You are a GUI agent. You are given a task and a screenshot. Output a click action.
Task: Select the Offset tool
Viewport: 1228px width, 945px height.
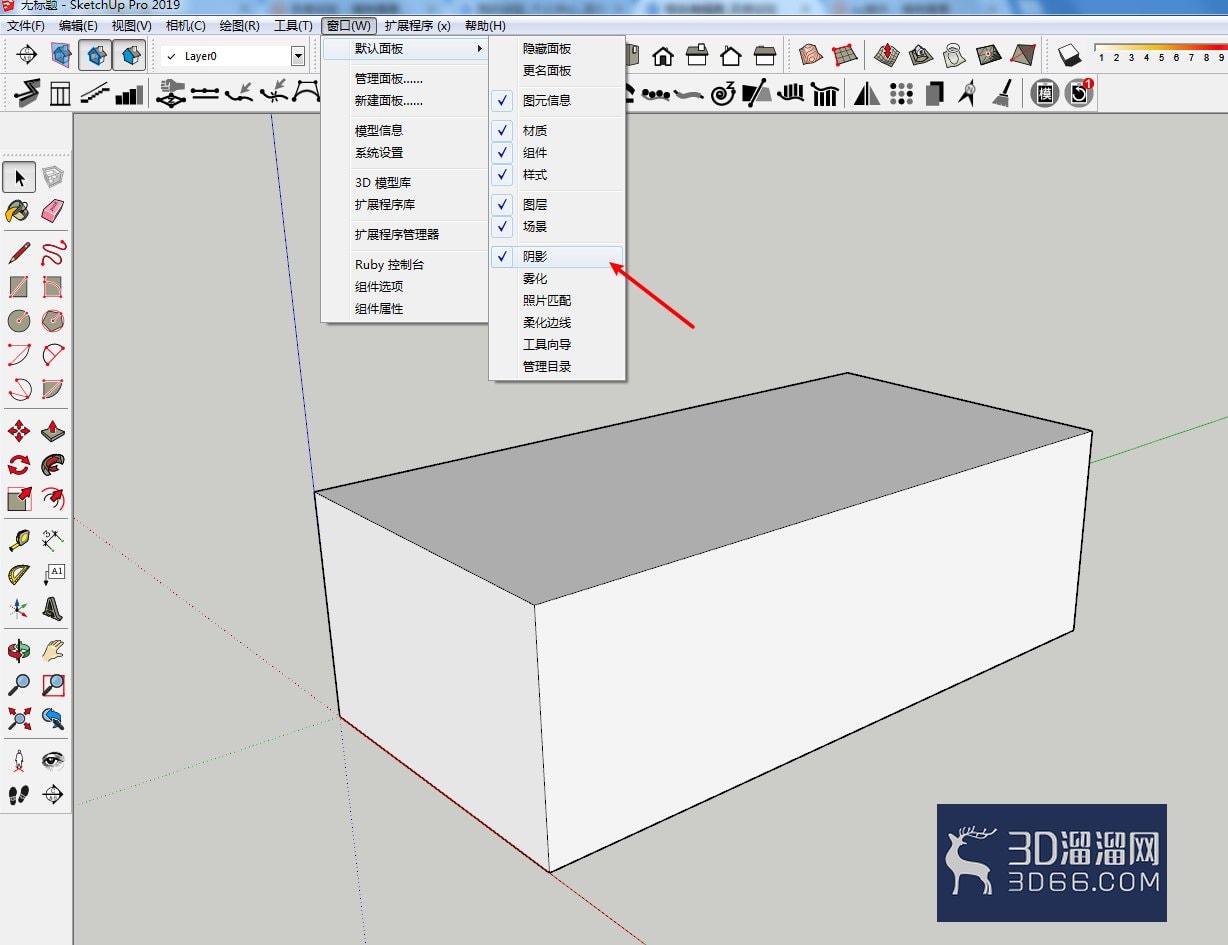[x=53, y=498]
